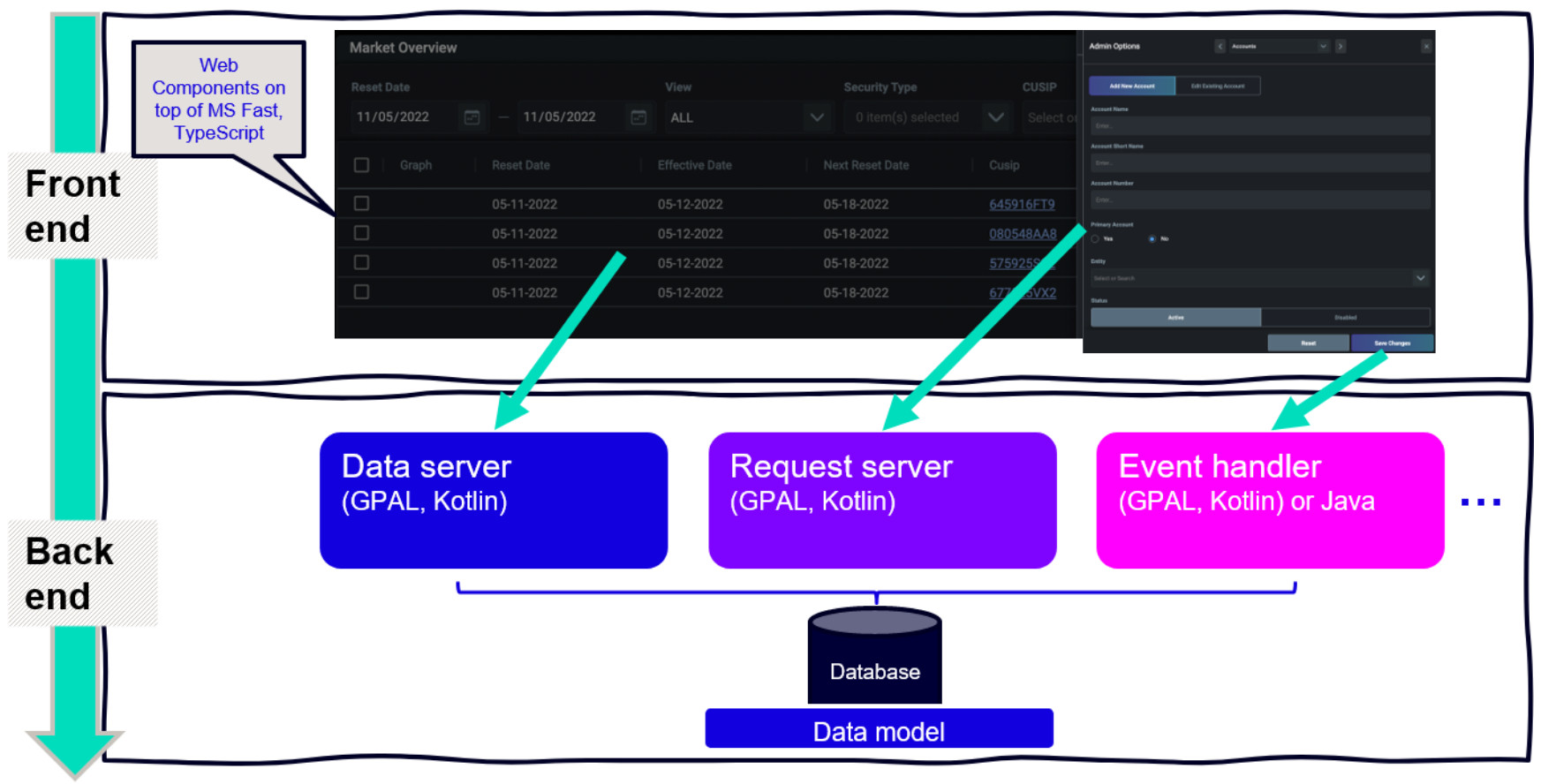This screenshot has height=784, width=1556.
Task: Click the Save Changes button
Action: 1392,343
